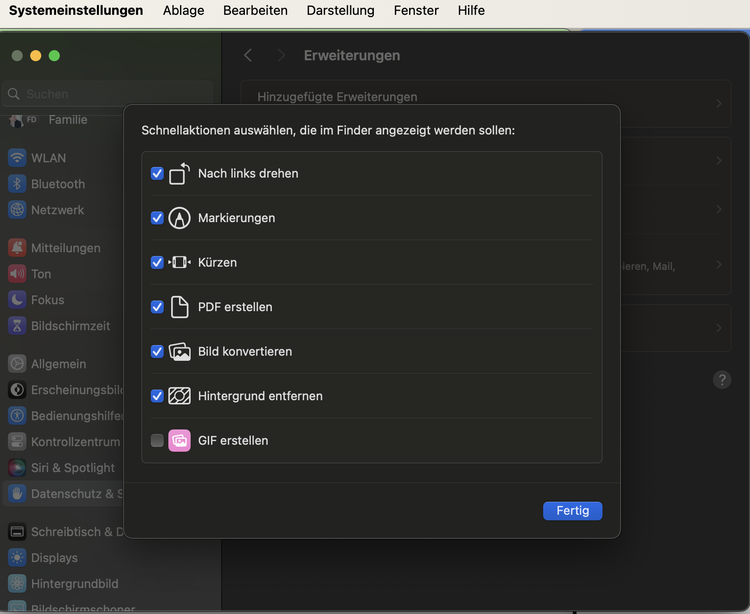This screenshot has height=614, width=750.
Task: Expand the Hinzugefügte Erweiterungen row chevron
Action: [x=718, y=104]
